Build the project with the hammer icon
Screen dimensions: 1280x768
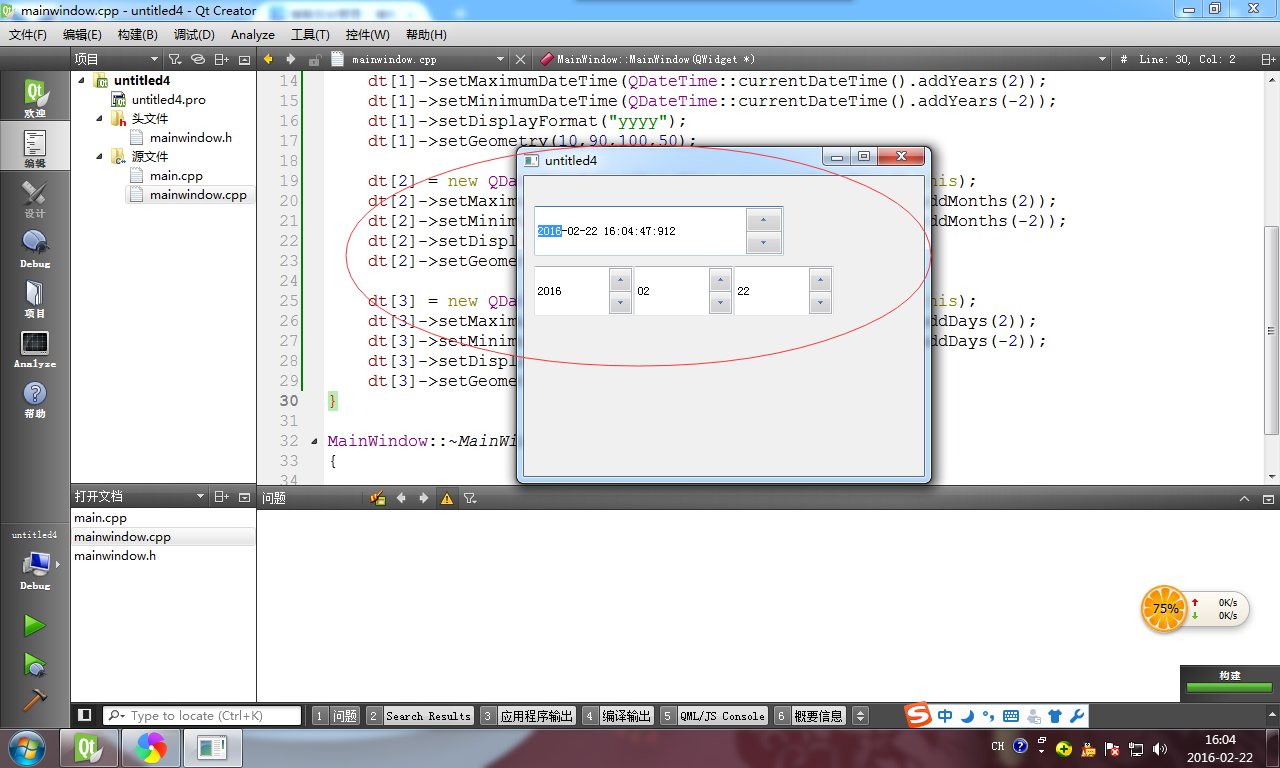35,699
